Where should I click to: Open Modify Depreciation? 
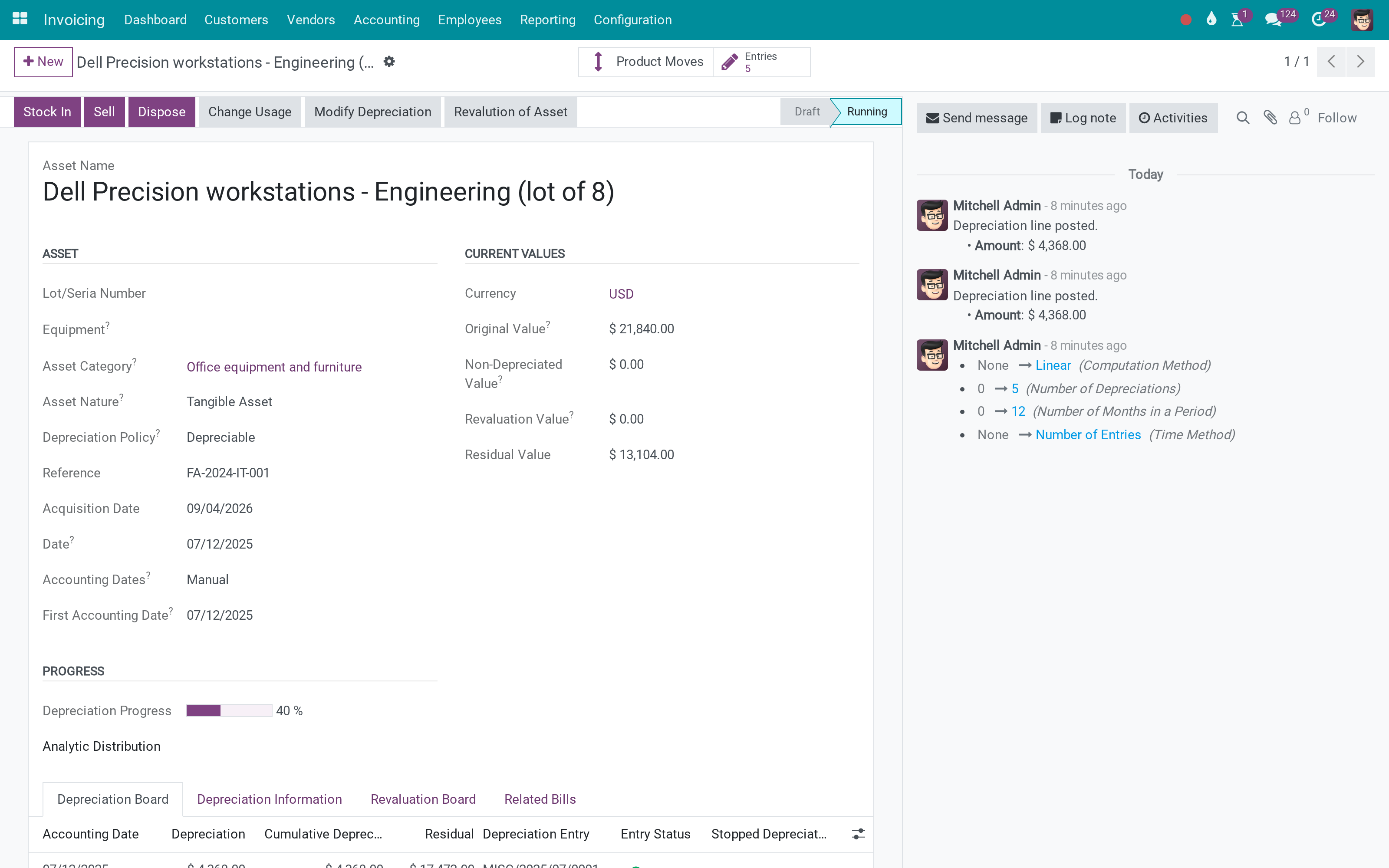(372, 112)
